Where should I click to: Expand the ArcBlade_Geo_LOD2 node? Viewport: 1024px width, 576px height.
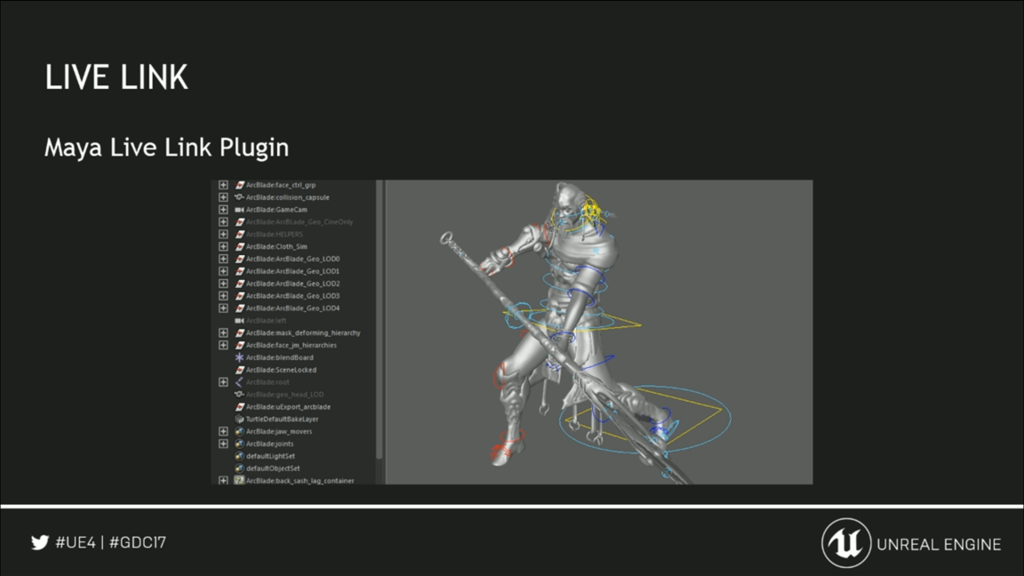223,283
